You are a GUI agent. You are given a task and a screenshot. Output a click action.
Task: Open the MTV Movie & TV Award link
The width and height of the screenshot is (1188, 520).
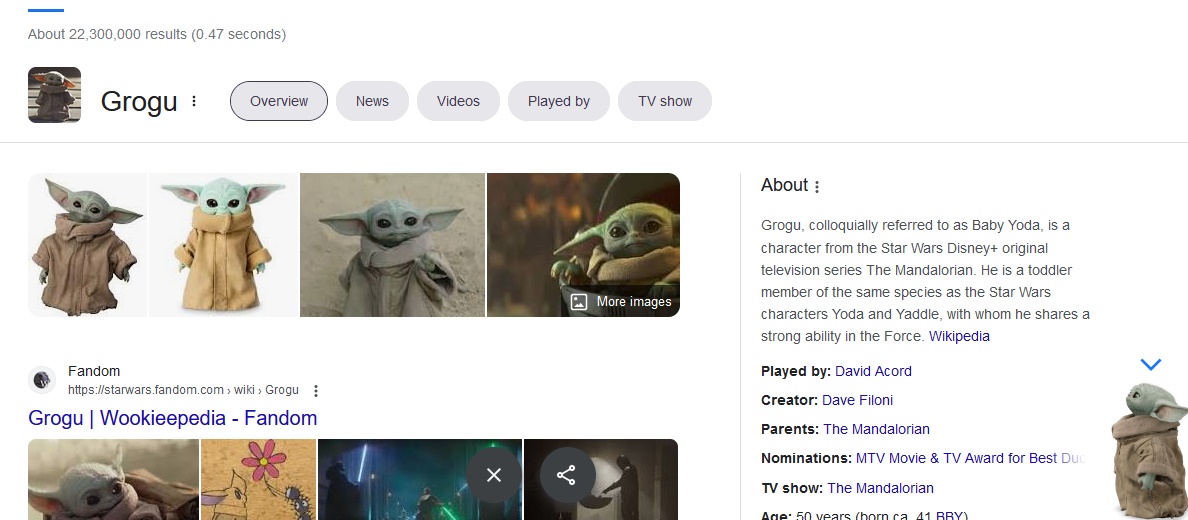(971, 458)
